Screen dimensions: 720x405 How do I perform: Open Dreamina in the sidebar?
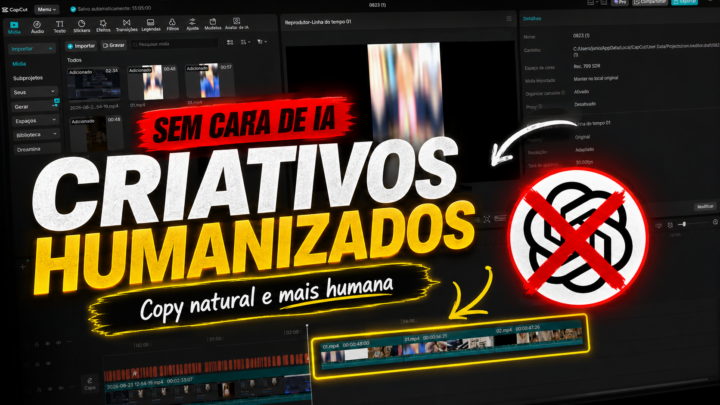pos(37,149)
